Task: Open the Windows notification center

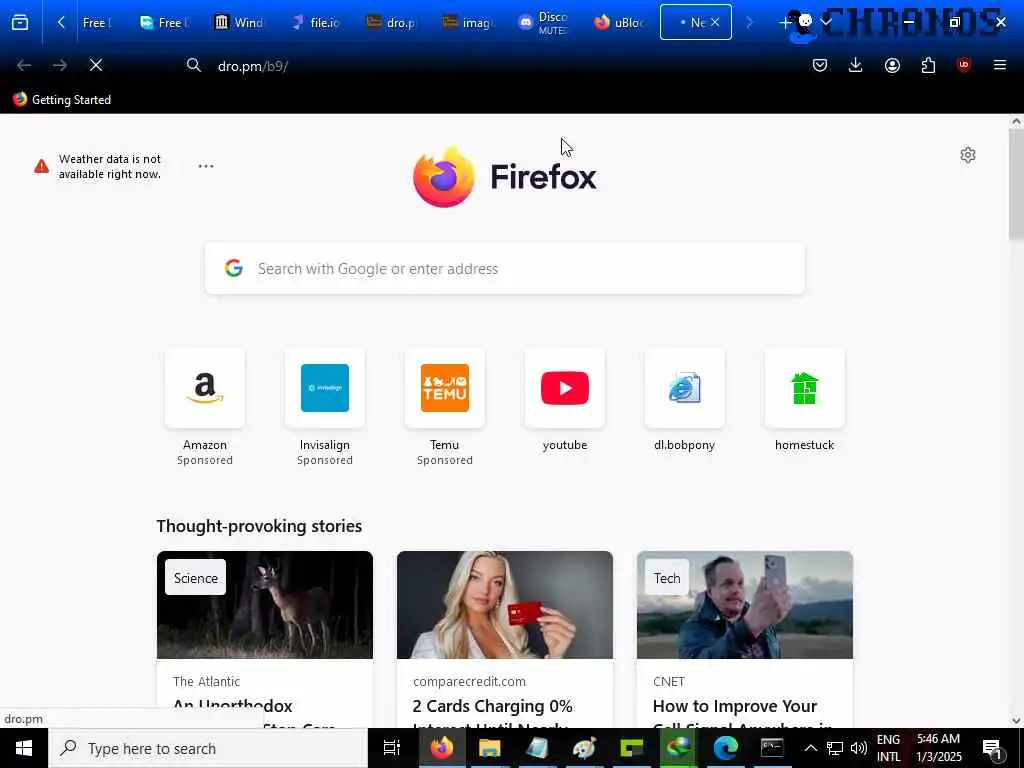Action: click(x=993, y=748)
